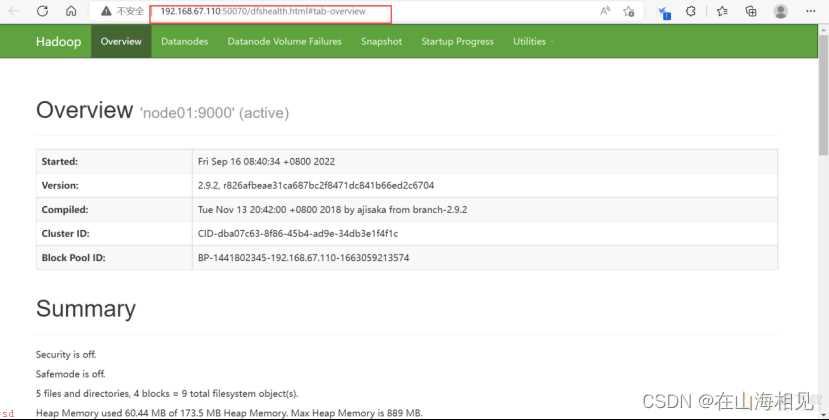Click the page vertical scrollbar thumb
This screenshot has height=420, width=829.
pos(823,95)
